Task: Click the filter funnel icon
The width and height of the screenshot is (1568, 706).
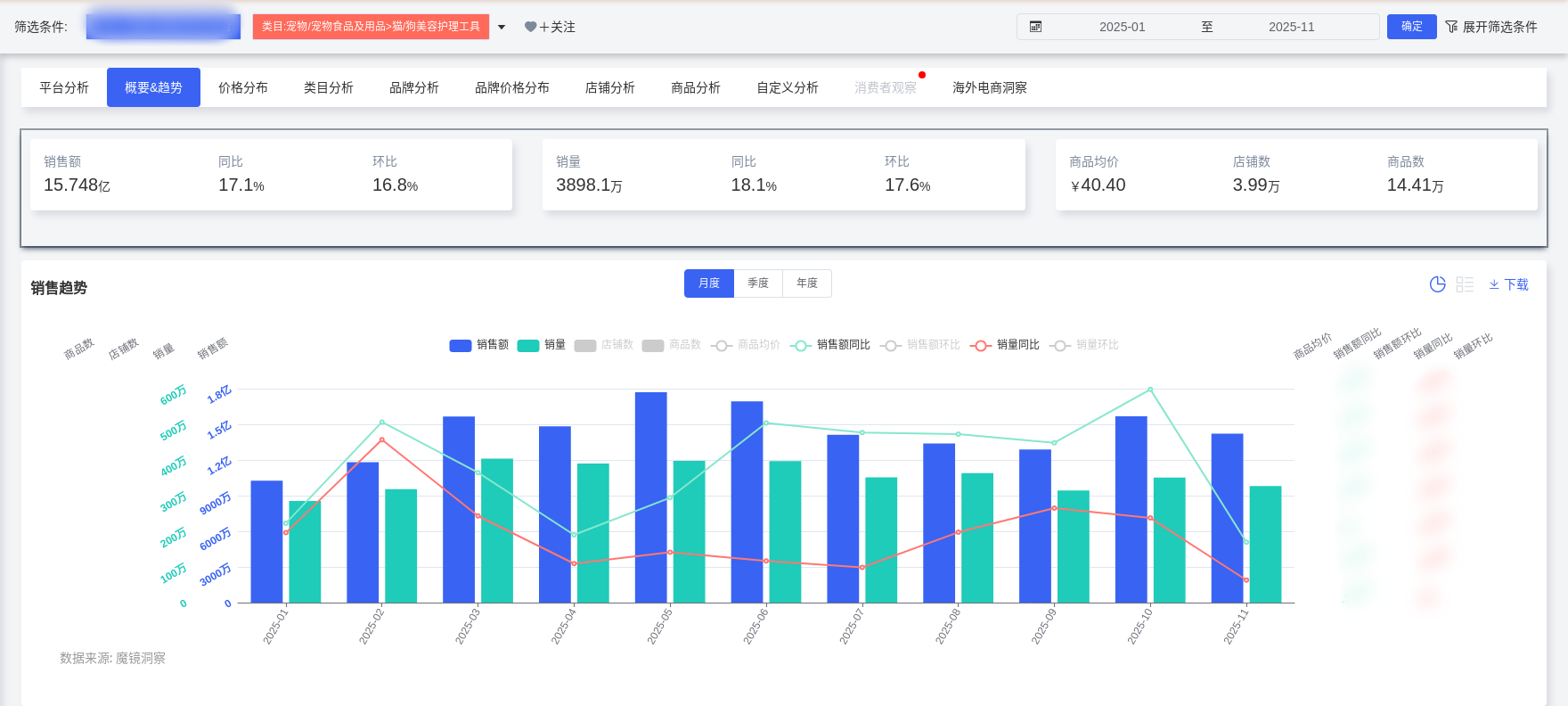Action: tap(1451, 27)
